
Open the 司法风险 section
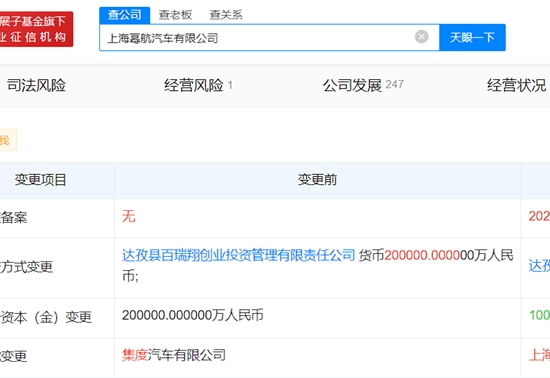pos(36,85)
